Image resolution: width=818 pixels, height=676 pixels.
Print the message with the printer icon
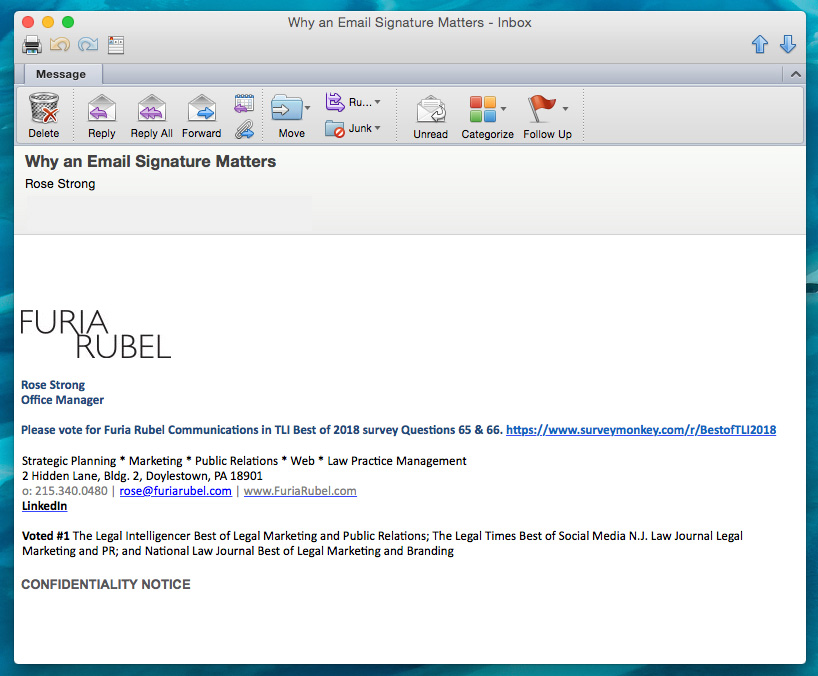32,45
